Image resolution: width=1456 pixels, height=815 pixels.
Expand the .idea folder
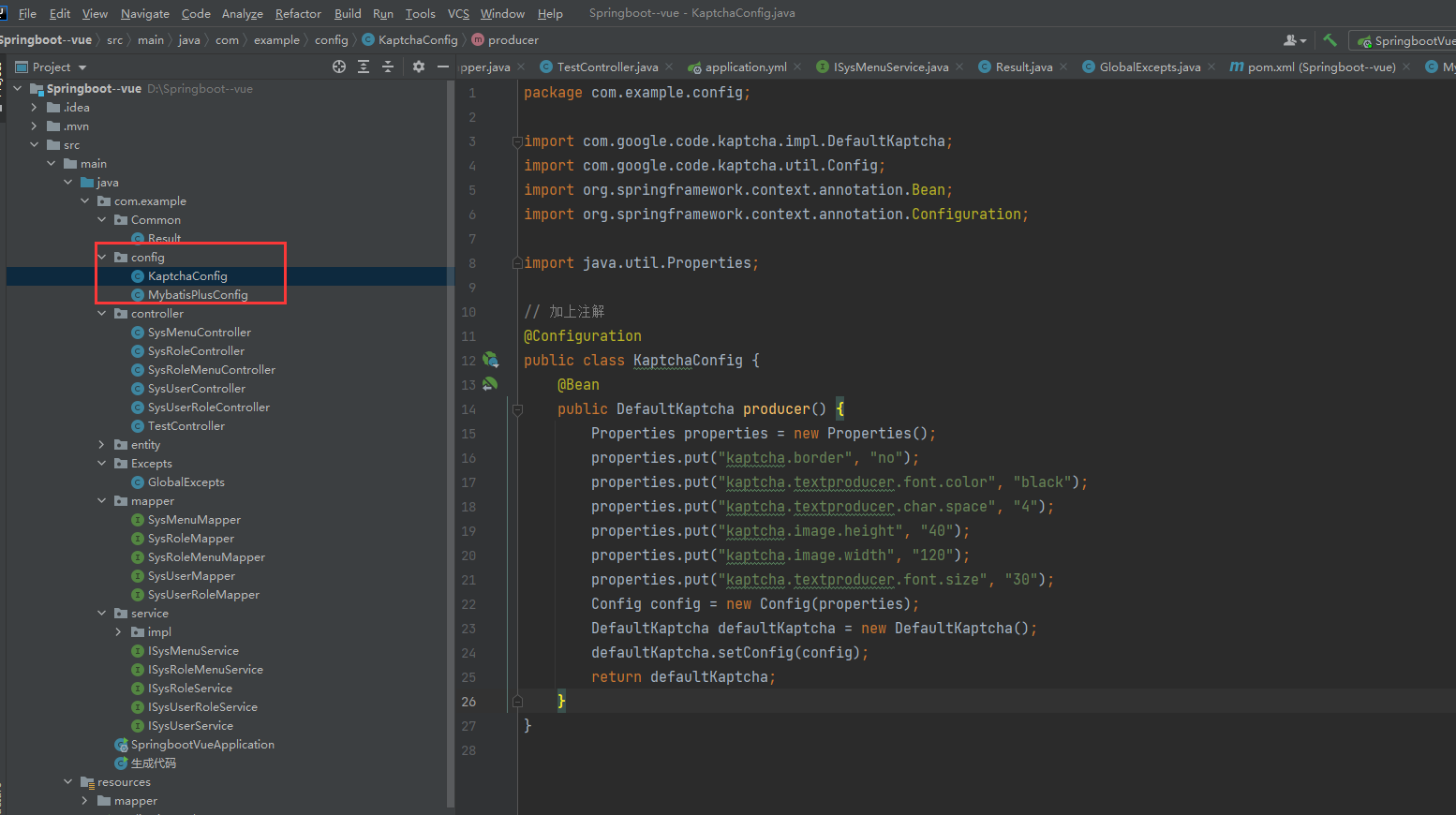[x=34, y=107]
